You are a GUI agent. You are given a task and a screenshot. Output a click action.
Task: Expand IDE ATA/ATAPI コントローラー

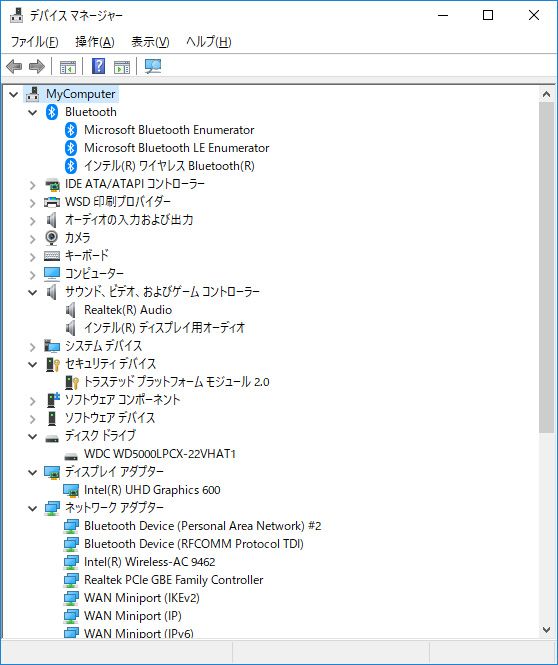pos(33,185)
